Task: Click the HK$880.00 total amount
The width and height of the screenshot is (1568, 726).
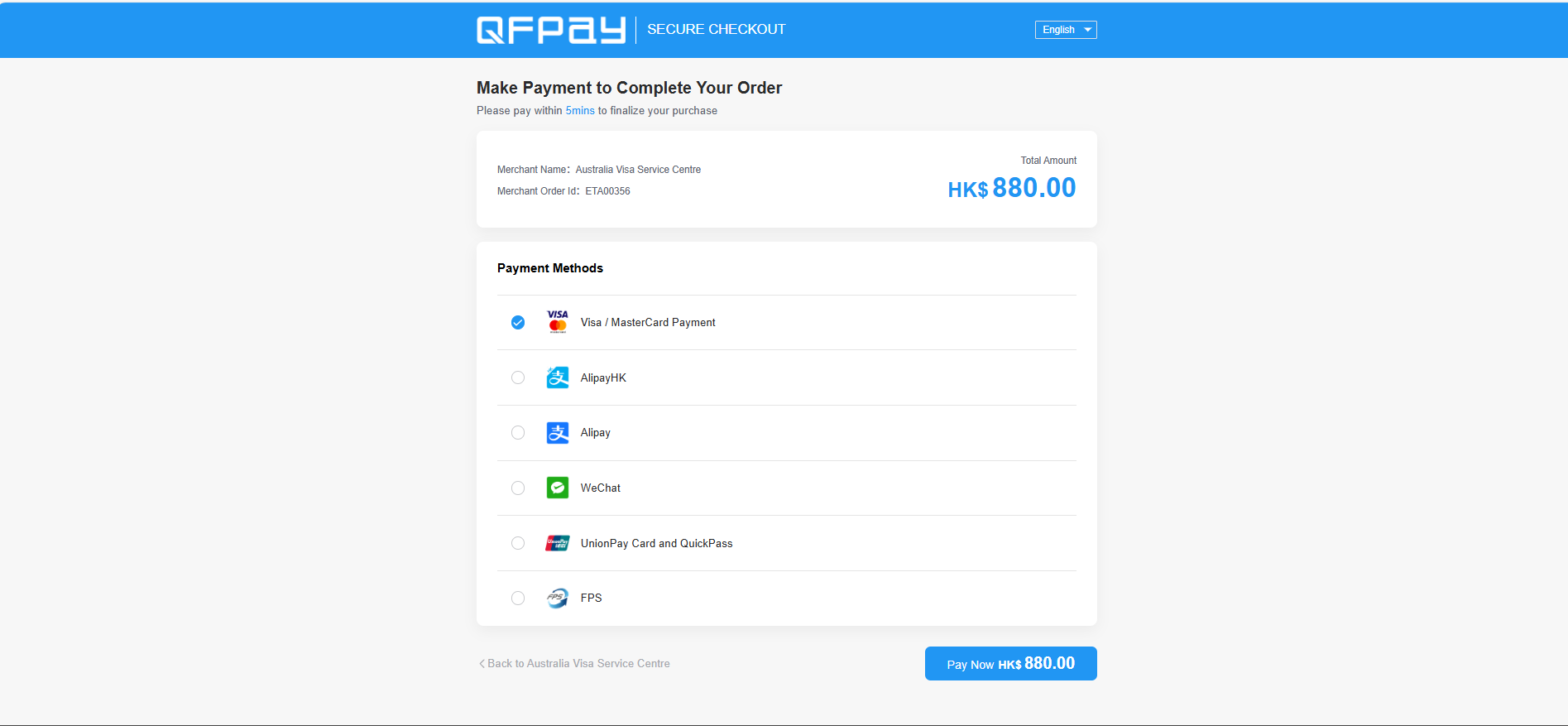Action: 1011,188
